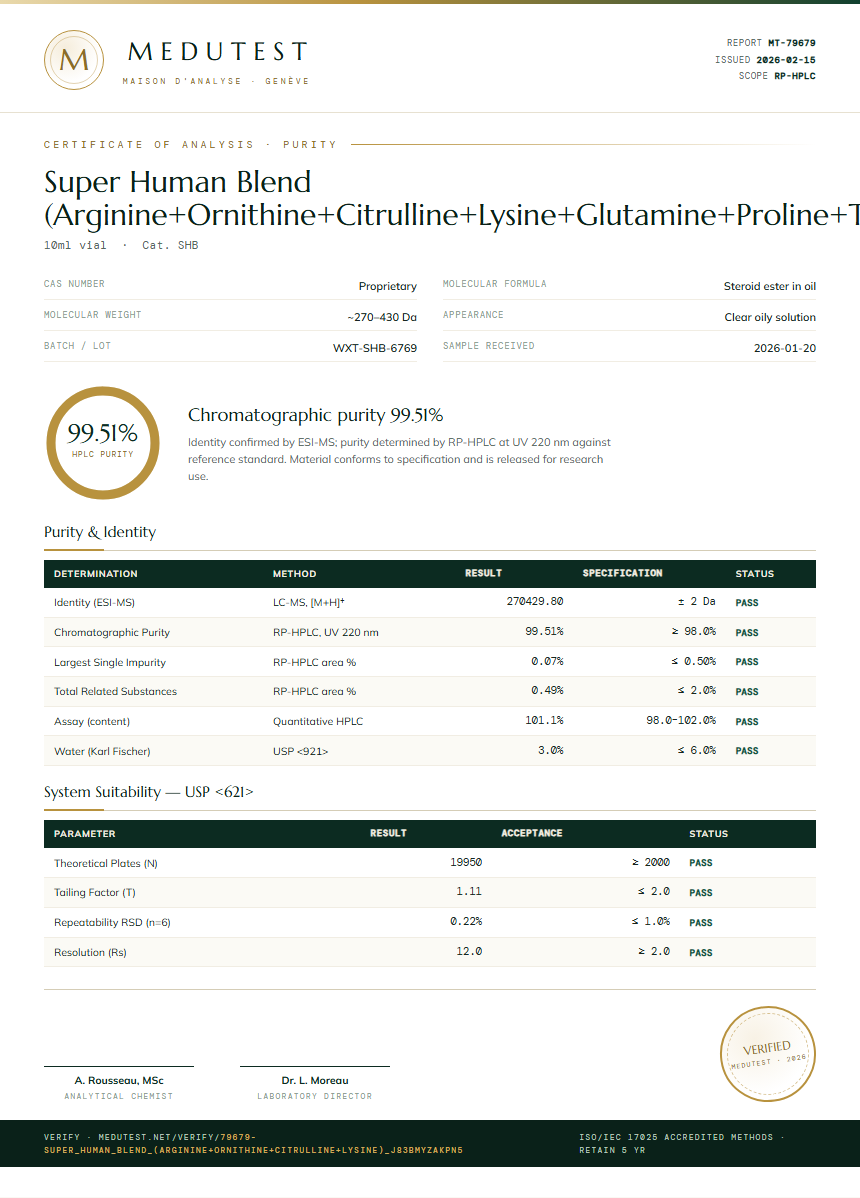The width and height of the screenshot is (860, 1198).
Task: Select 'Quantitative HPLC' method cell
Action: [x=318, y=721]
